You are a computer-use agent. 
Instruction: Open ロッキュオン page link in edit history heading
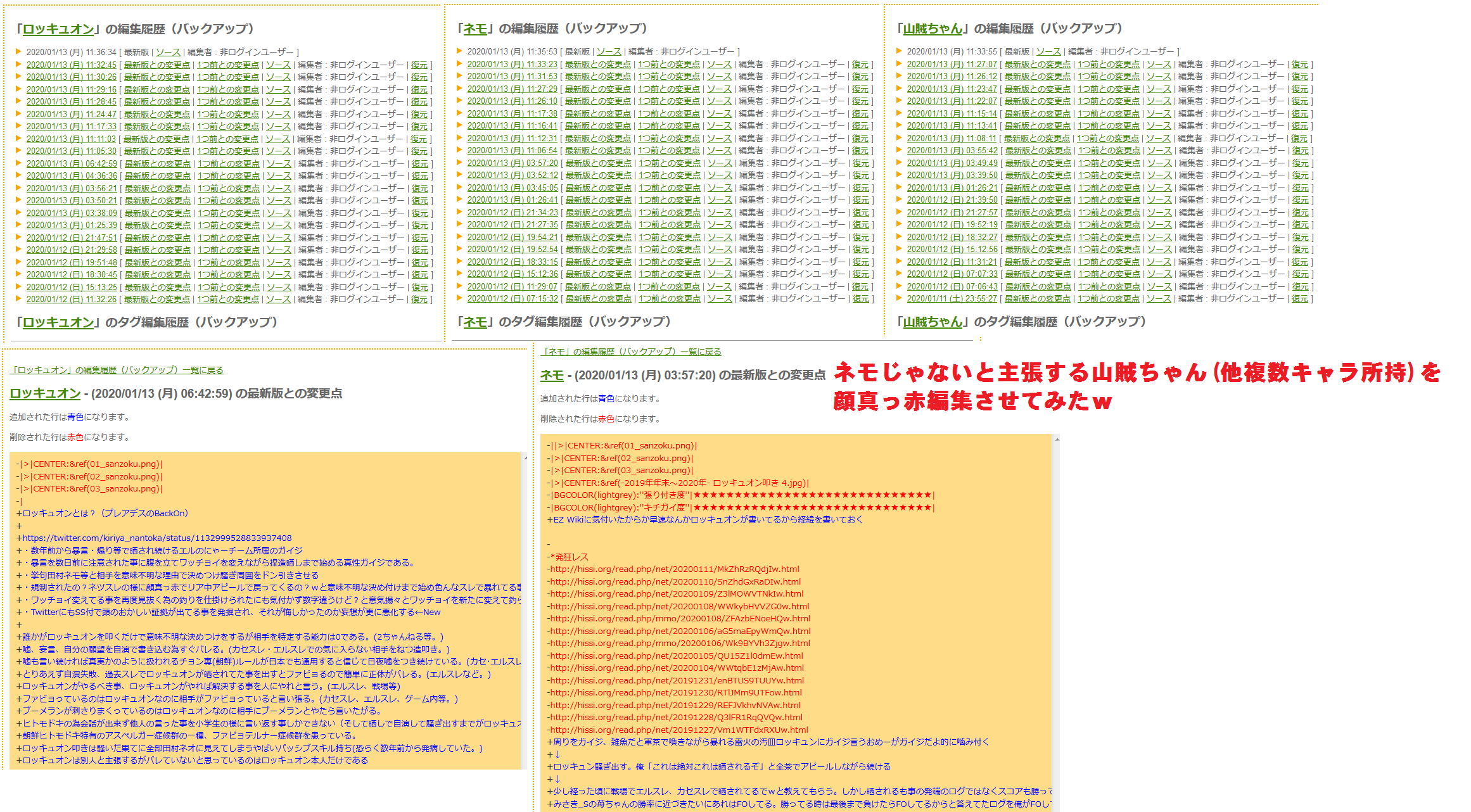click(x=58, y=29)
